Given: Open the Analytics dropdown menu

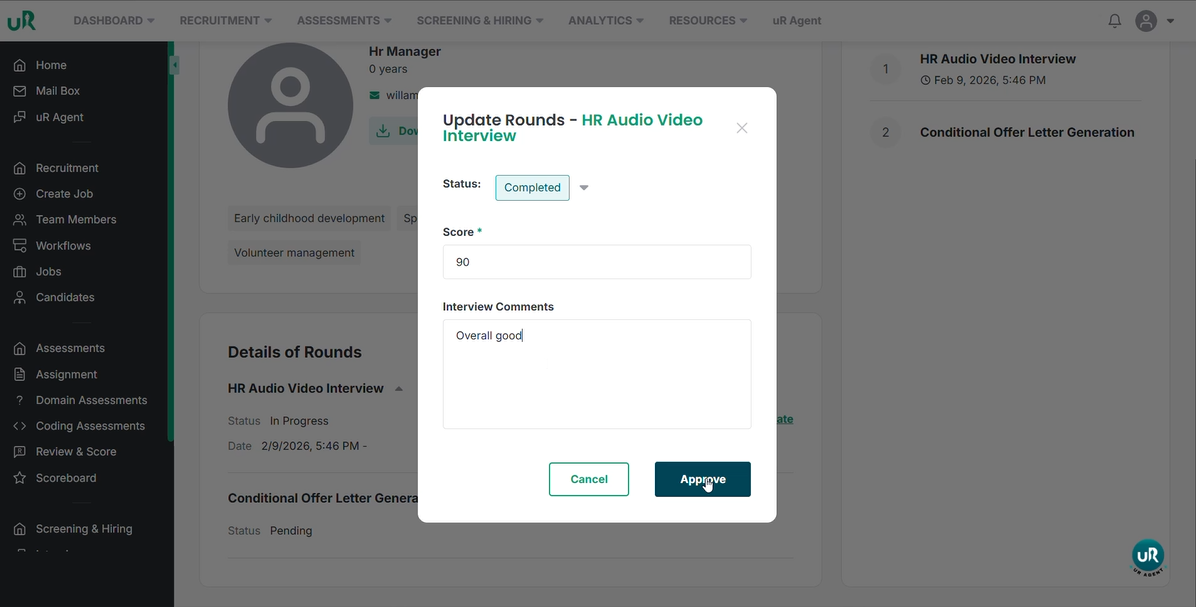Looking at the screenshot, I should 605,21.
